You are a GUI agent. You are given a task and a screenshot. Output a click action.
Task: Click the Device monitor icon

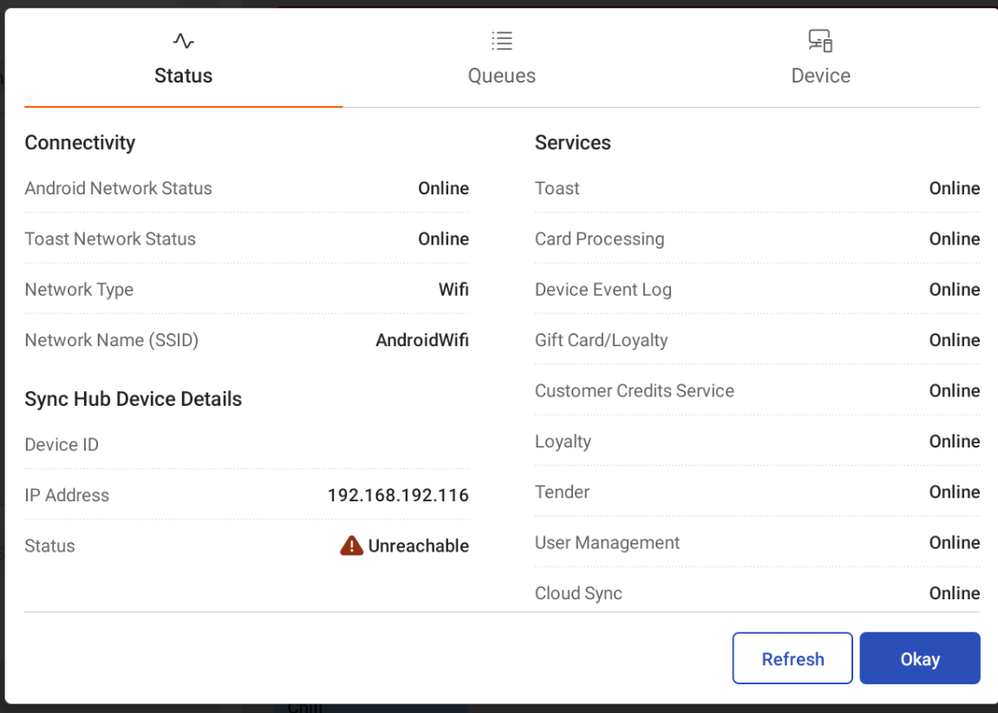point(820,41)
